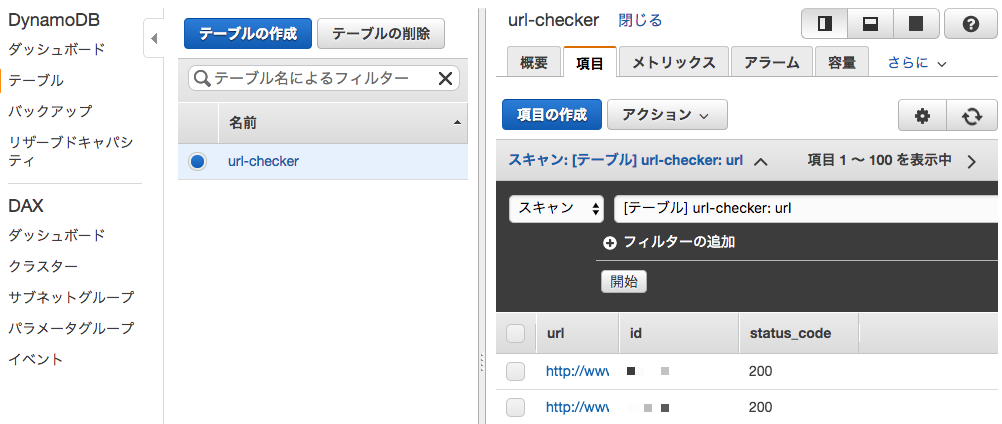Open the url-checker table link
The image size is (1002, 424).
tap(263, 162)
